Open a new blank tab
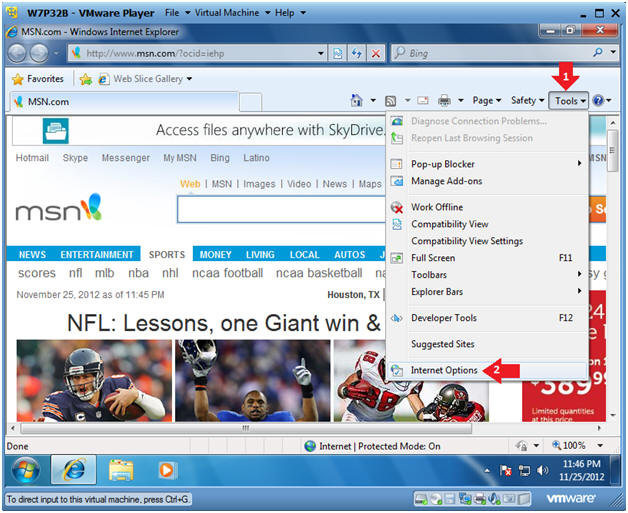628x513 pixels. tap(250, 102)
